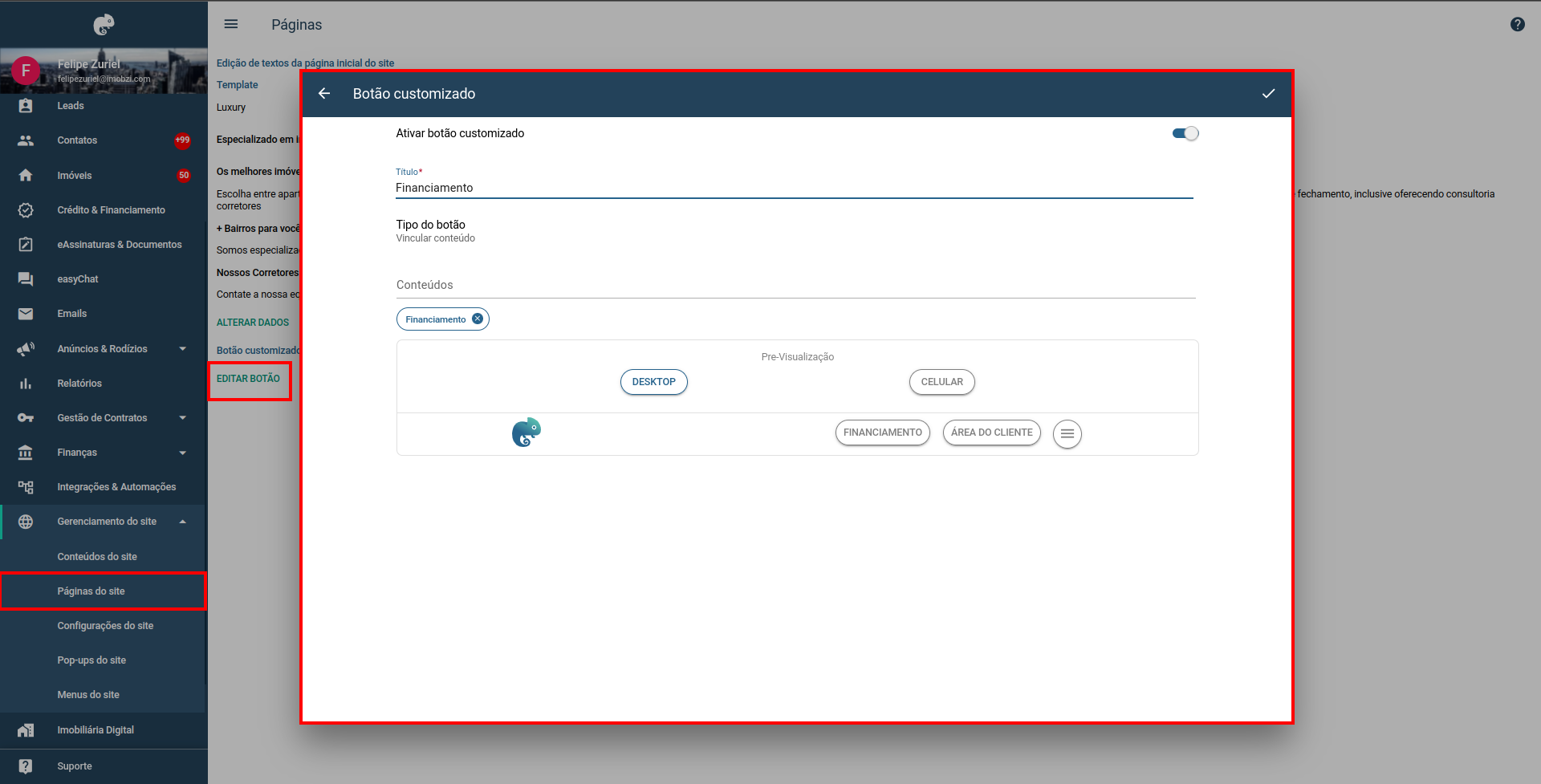Screen dimensions: 1541x784
Task: Click the Imóveis house icon
Action: (x=26, y=175)
